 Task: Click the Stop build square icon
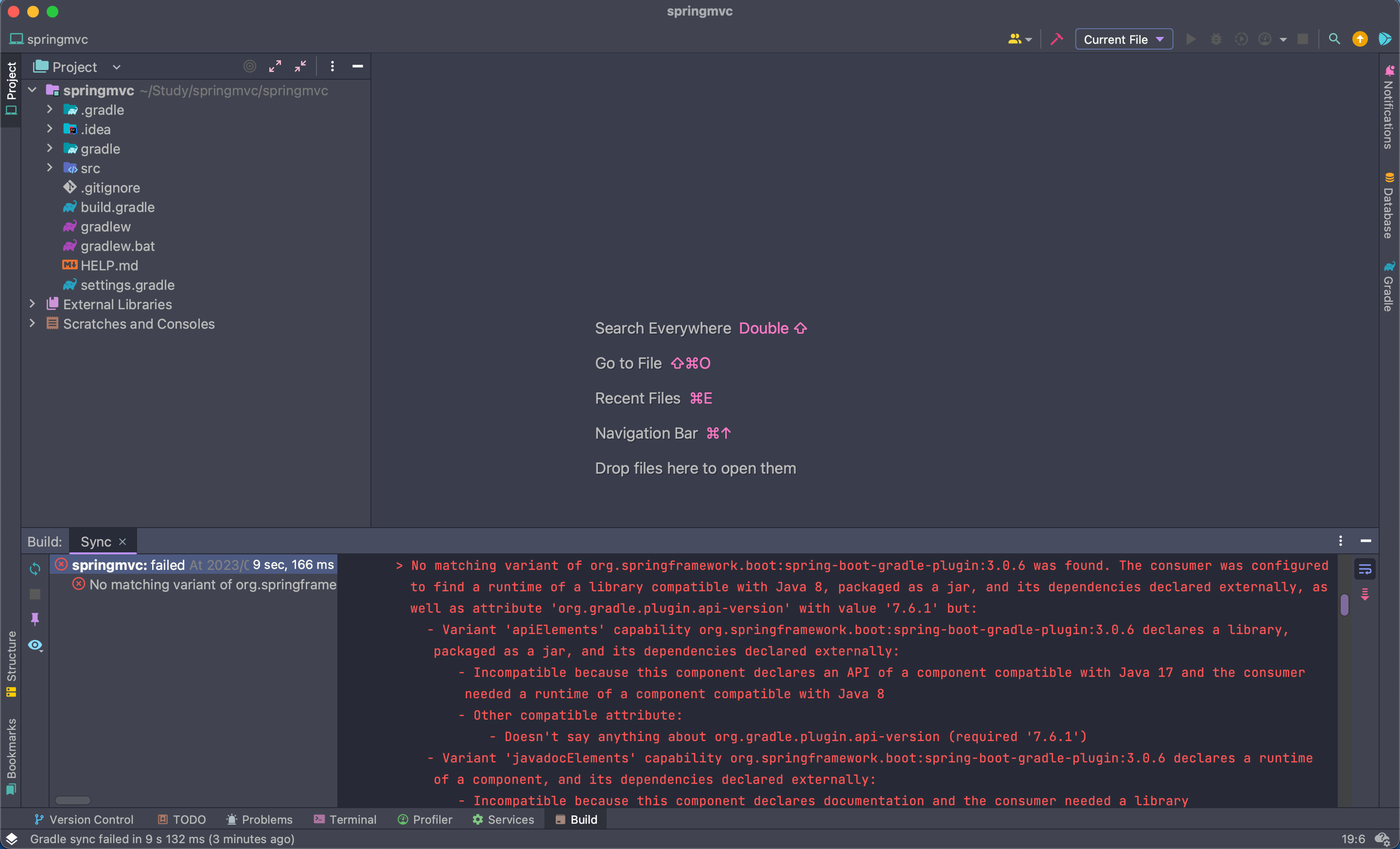[x=35, y=594]
